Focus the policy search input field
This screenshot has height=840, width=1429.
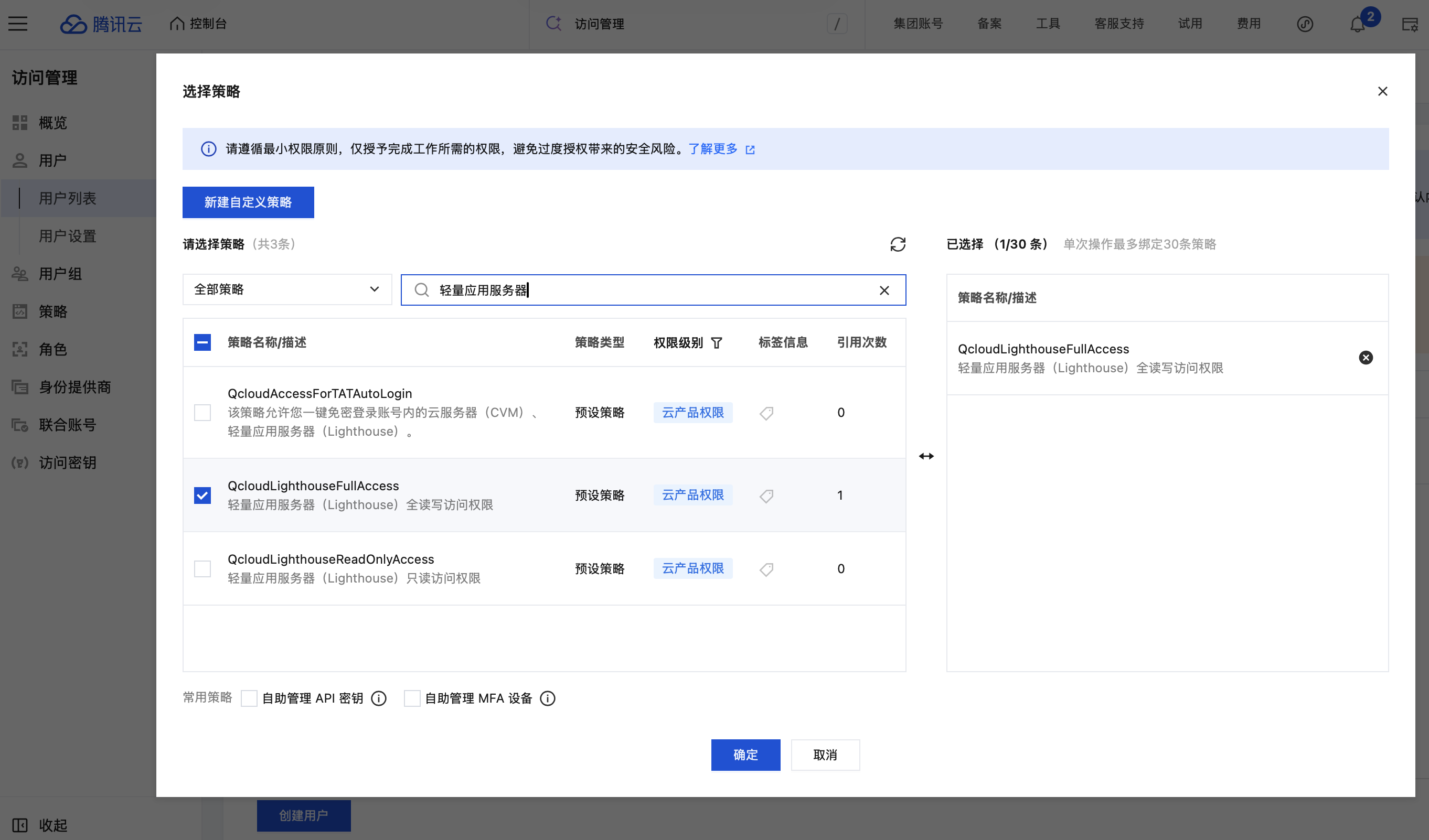[x=653, y=290]
